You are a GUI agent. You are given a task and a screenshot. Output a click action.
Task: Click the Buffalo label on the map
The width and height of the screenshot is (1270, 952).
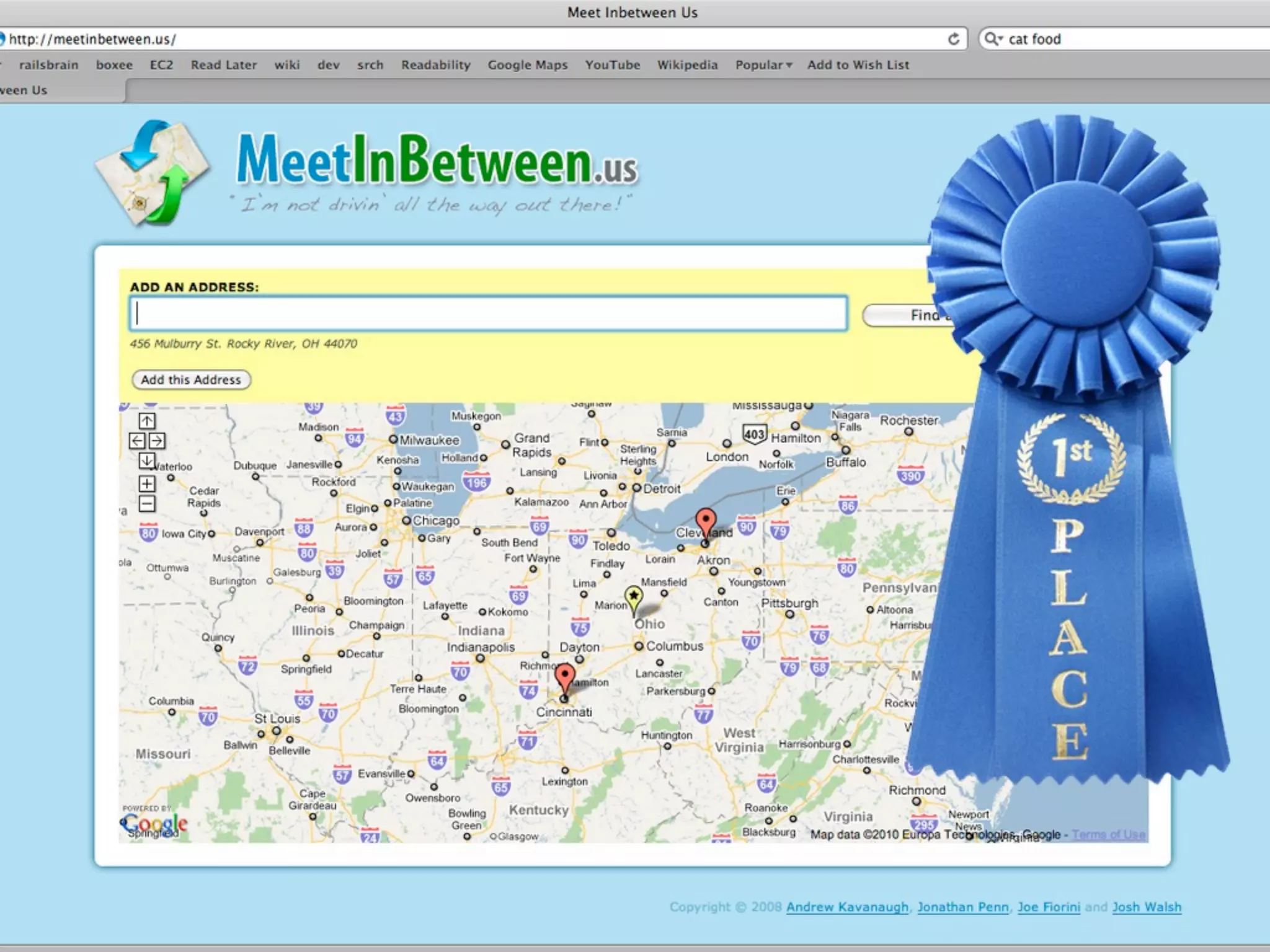tap(846, 462)
